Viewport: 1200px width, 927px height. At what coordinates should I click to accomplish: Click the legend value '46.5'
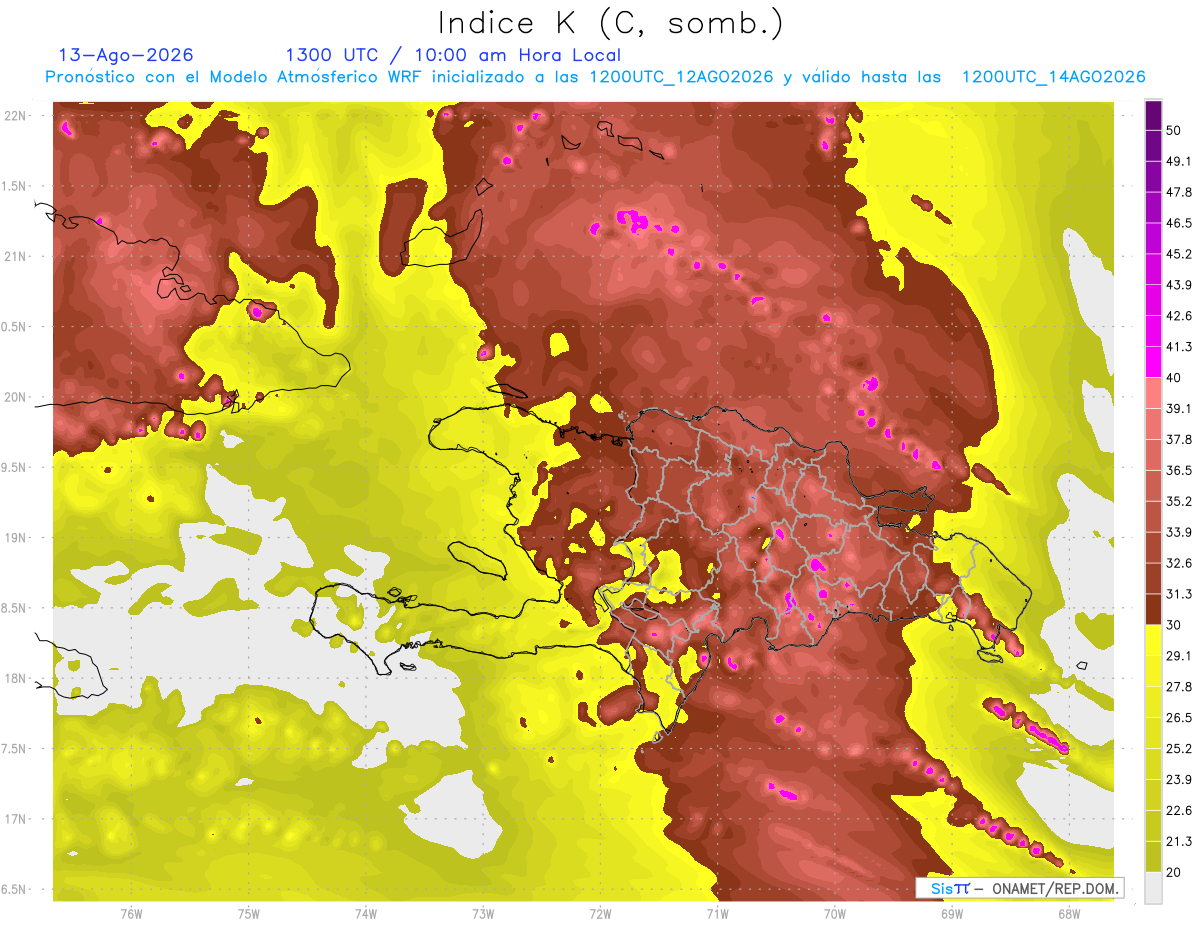(x=1179, y=223)
